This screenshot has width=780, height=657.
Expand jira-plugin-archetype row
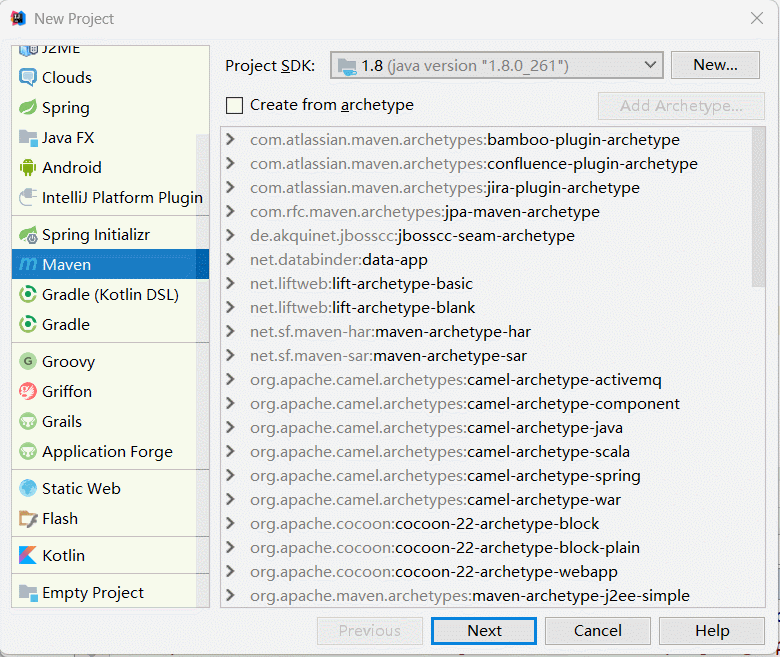pyautogui.click(x=230, y=188)
